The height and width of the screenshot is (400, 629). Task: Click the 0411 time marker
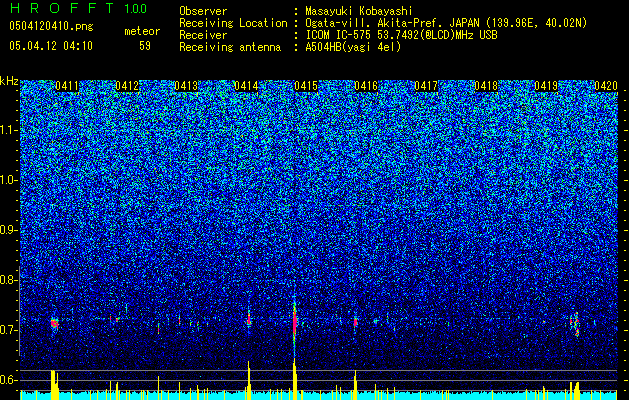point(67,86)
